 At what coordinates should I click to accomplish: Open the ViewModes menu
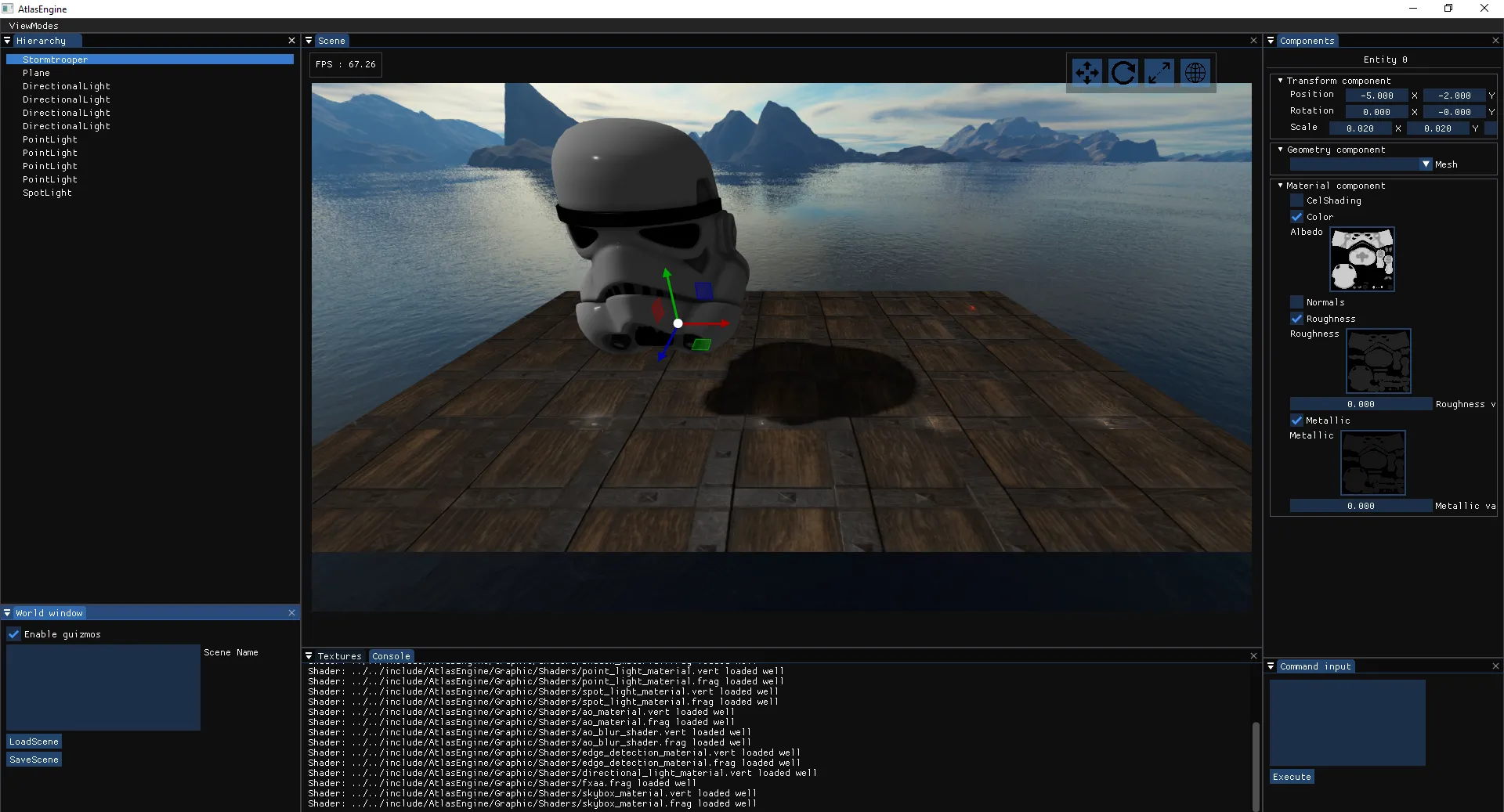tap(34, 26)
